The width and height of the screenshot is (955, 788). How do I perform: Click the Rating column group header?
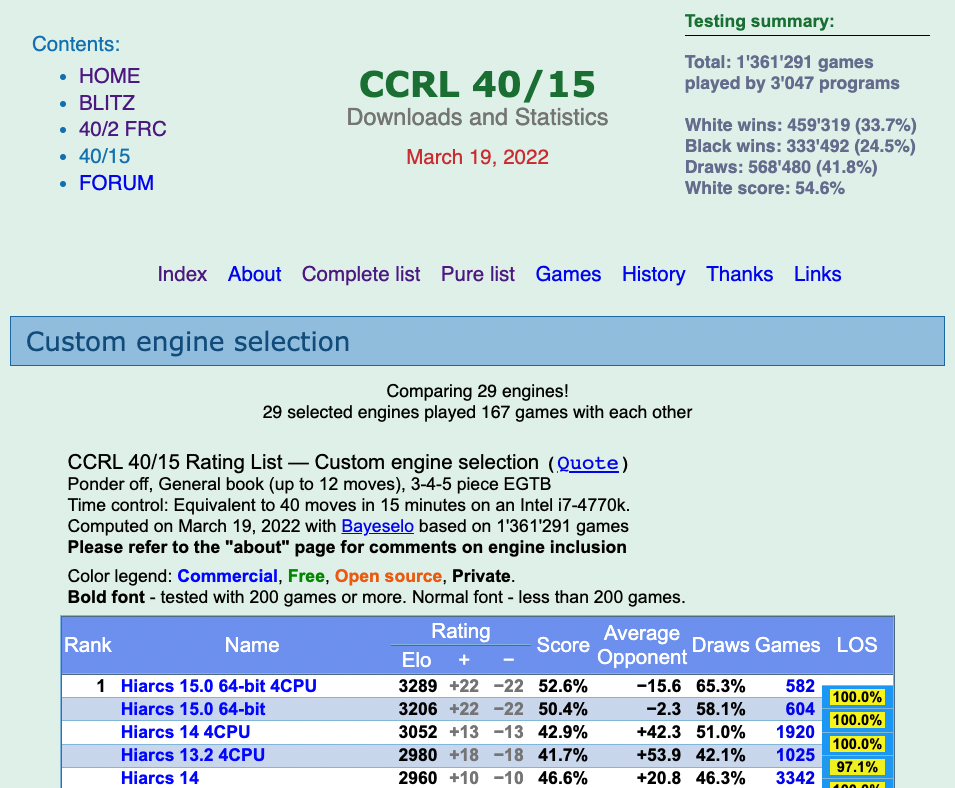461,631
